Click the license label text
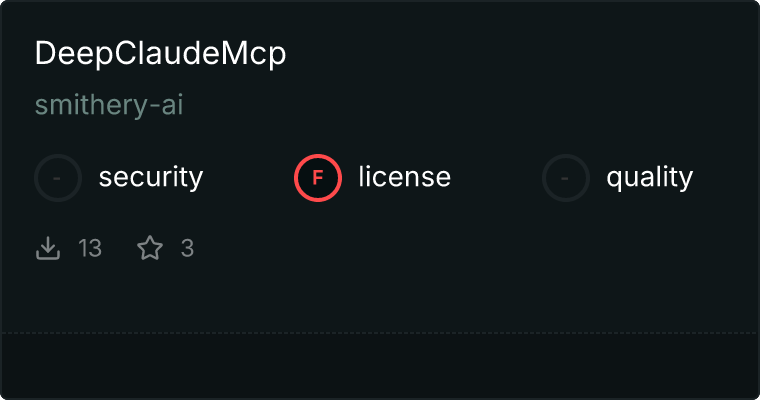This screenshot has height=400, width=760. [x=405, y=176]
